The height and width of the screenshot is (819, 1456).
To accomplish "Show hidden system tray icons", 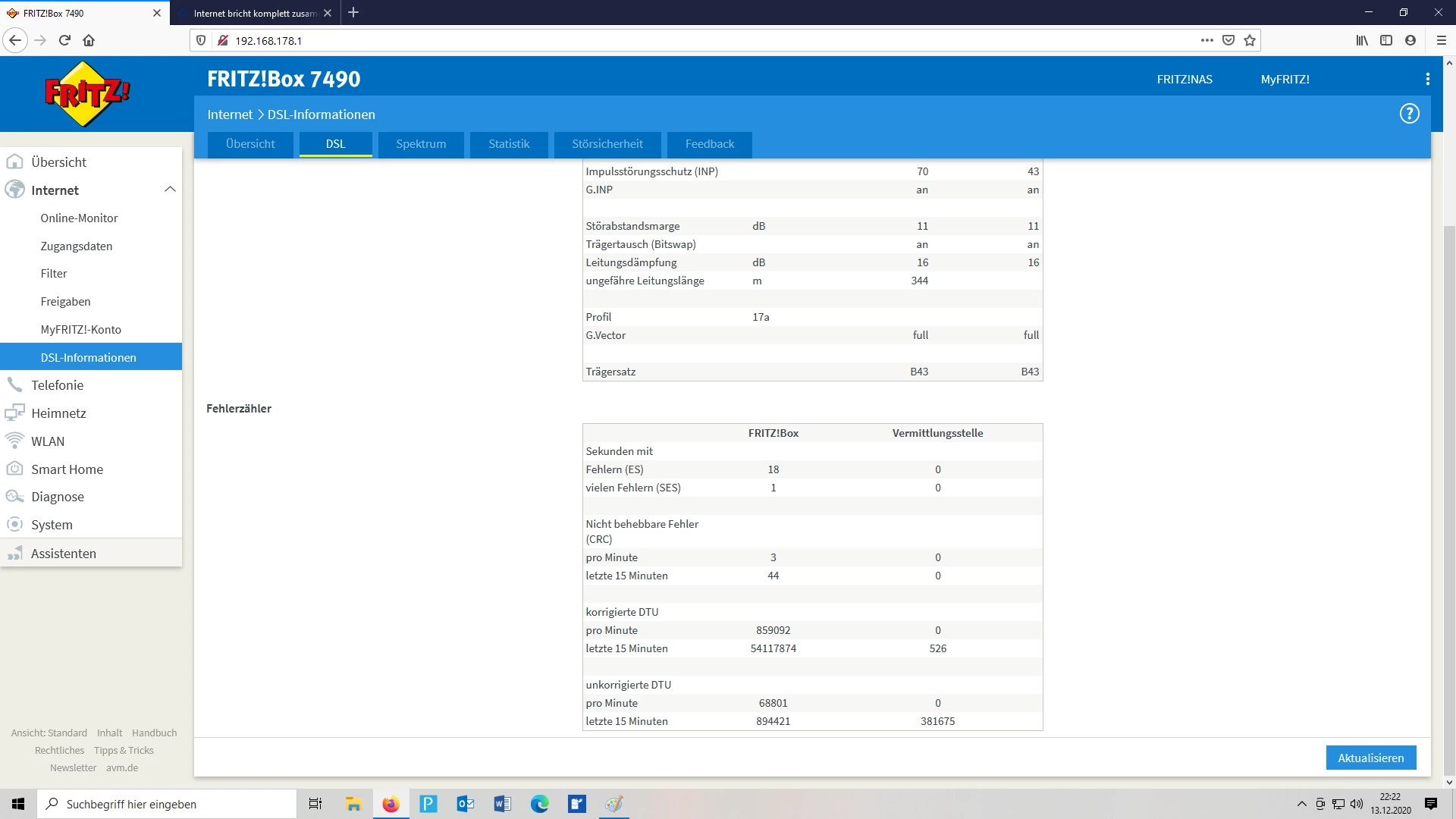I will pos(1301,804).
